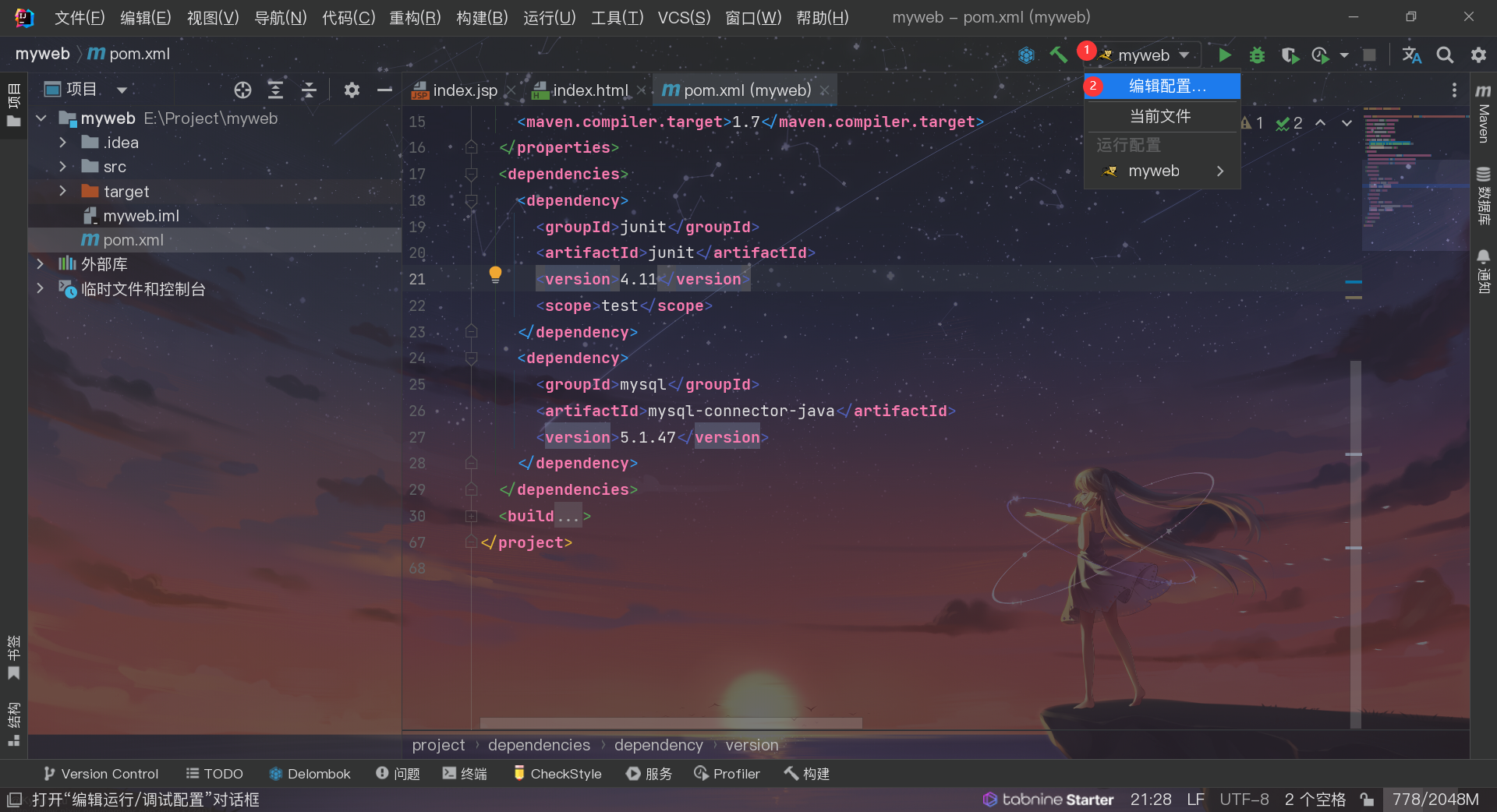
Task: Click the Stop square button
Action: pyautogui.click(x=1369, y=55)
